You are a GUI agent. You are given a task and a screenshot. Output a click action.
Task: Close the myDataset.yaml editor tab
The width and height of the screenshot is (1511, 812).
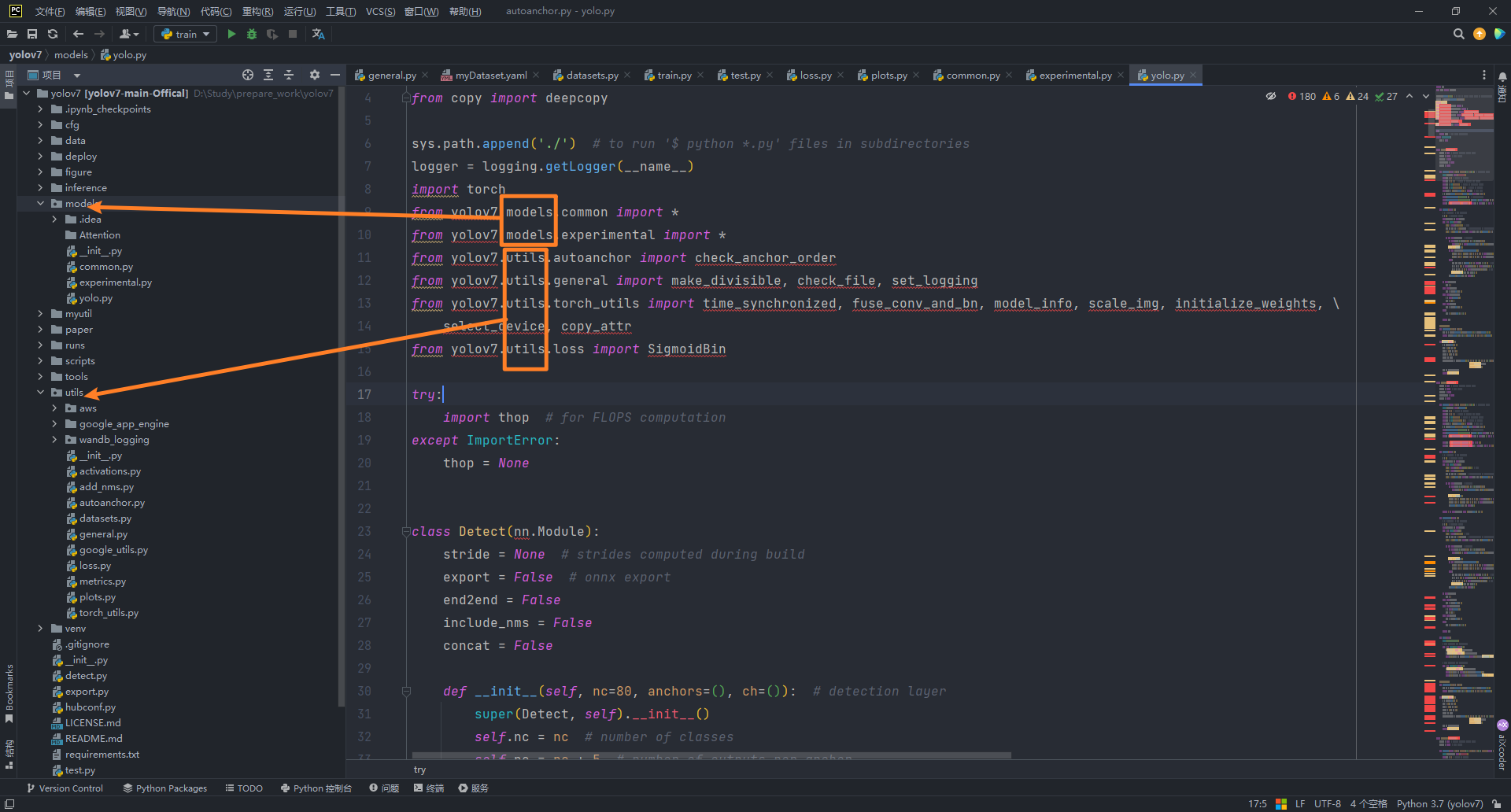(x=536, y=76)
